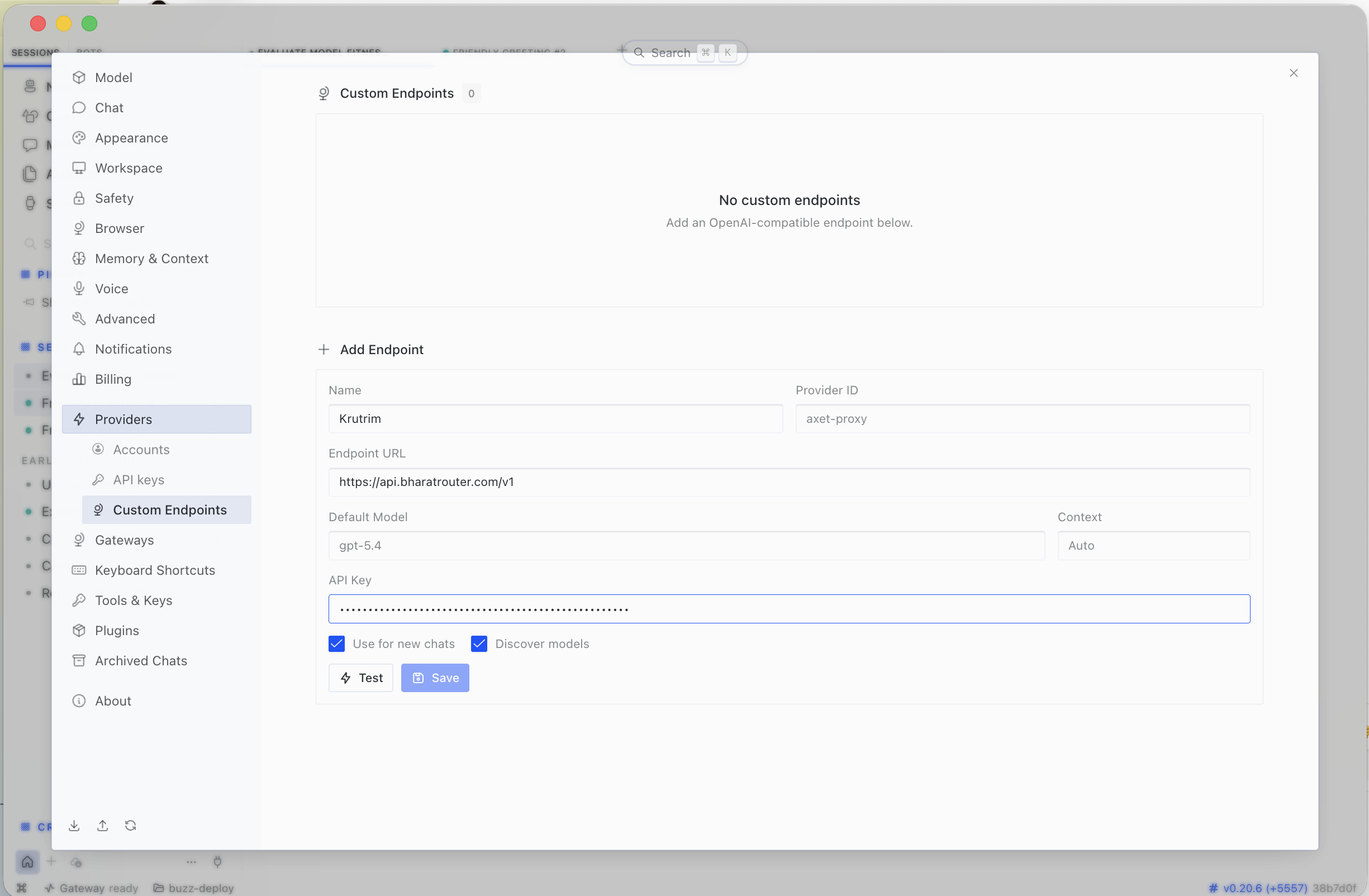
Task: Click the home icon in bottom bar
Action: (x=27, y=862)
